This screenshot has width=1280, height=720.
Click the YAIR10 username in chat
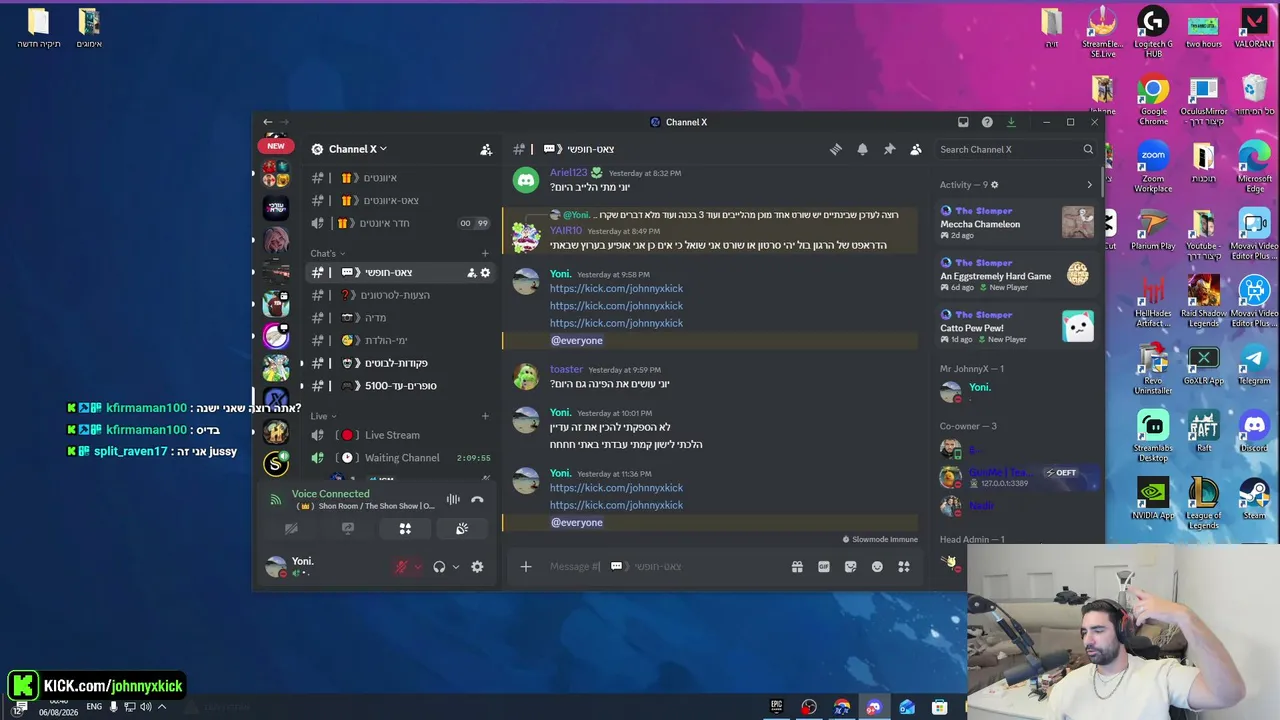tap(566, 231)
